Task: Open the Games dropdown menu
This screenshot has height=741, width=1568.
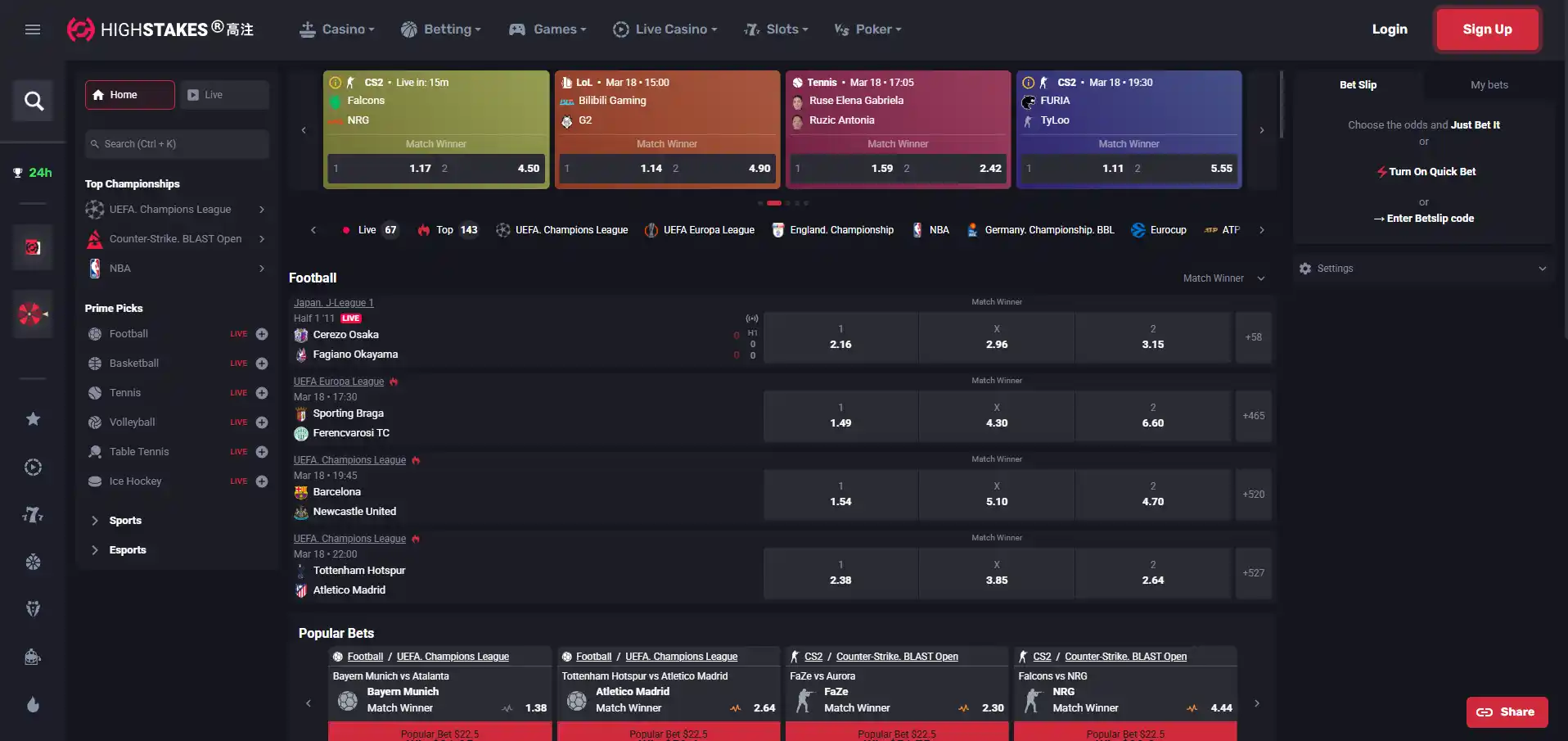Action: pos(547,29)
